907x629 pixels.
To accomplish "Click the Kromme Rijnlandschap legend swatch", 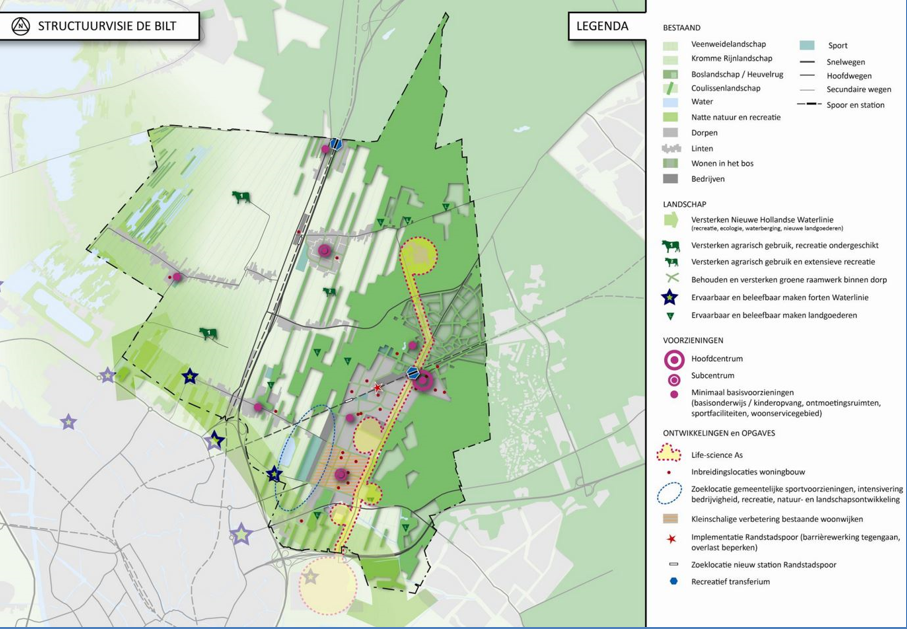I will [670, 59].
